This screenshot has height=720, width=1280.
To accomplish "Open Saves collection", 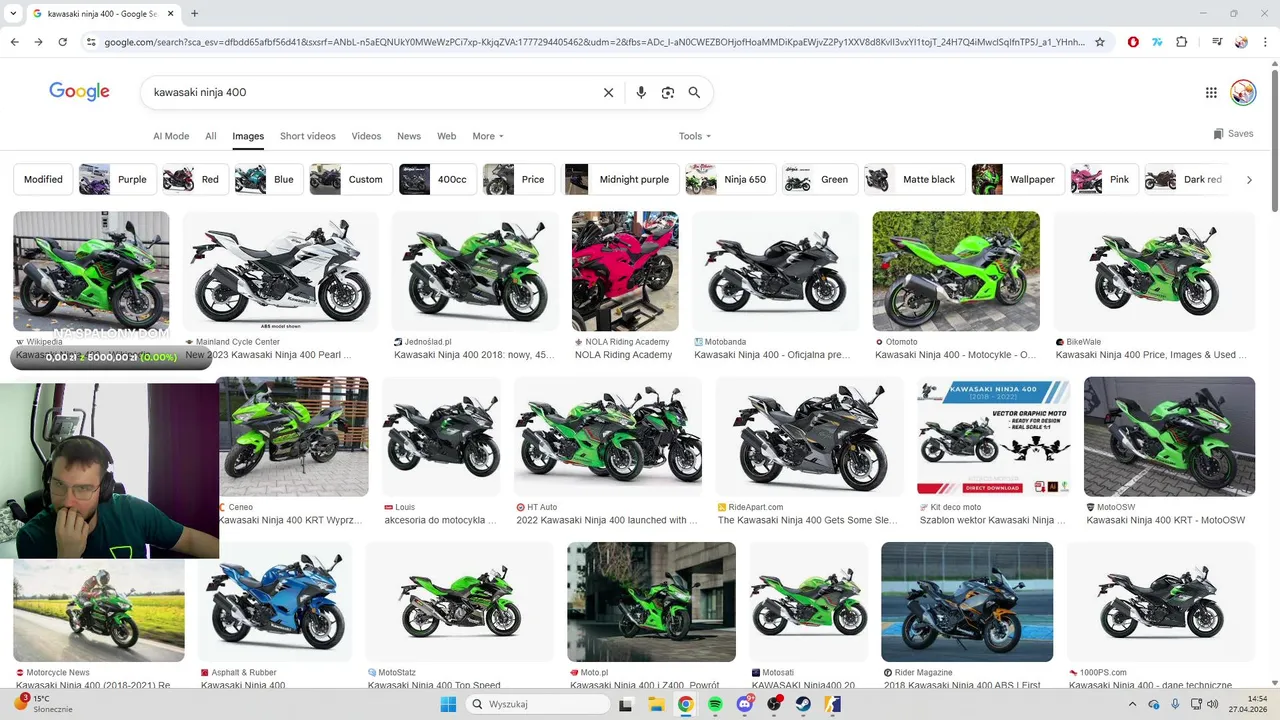I will (1233, 133).
